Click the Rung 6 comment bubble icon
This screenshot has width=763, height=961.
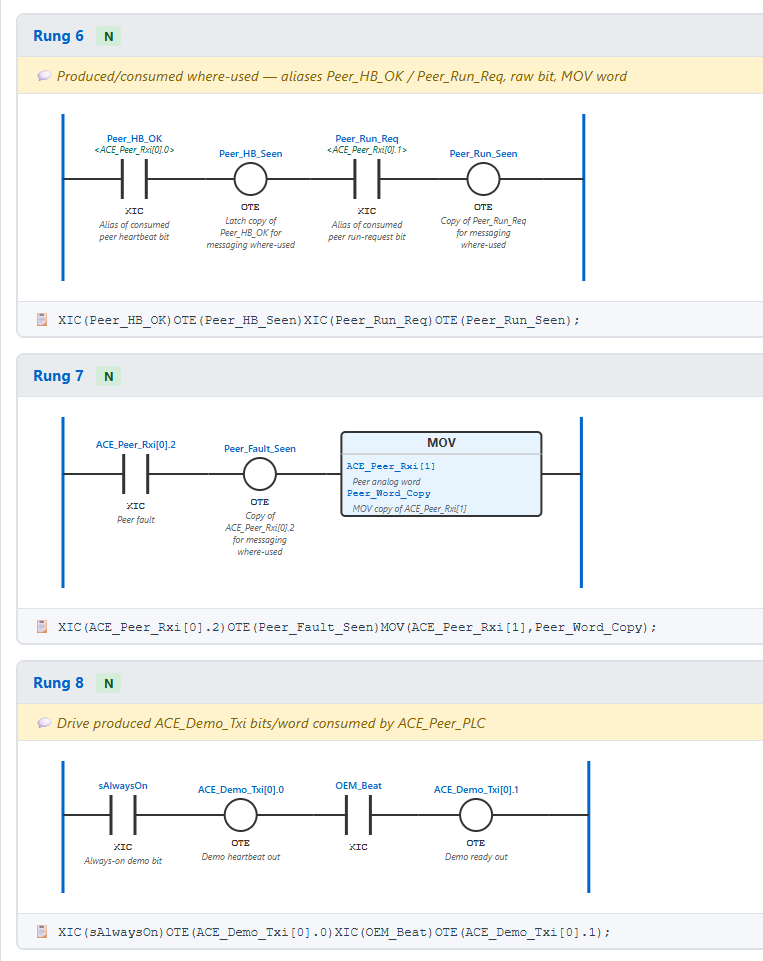click(x=44, y=76)
